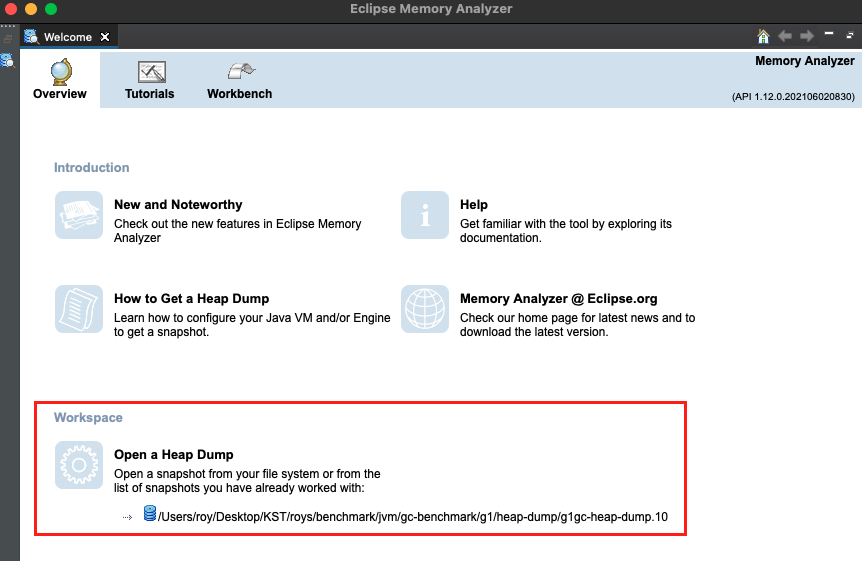Switch to the Overview label
862x561 pixels.
point(60,94)
